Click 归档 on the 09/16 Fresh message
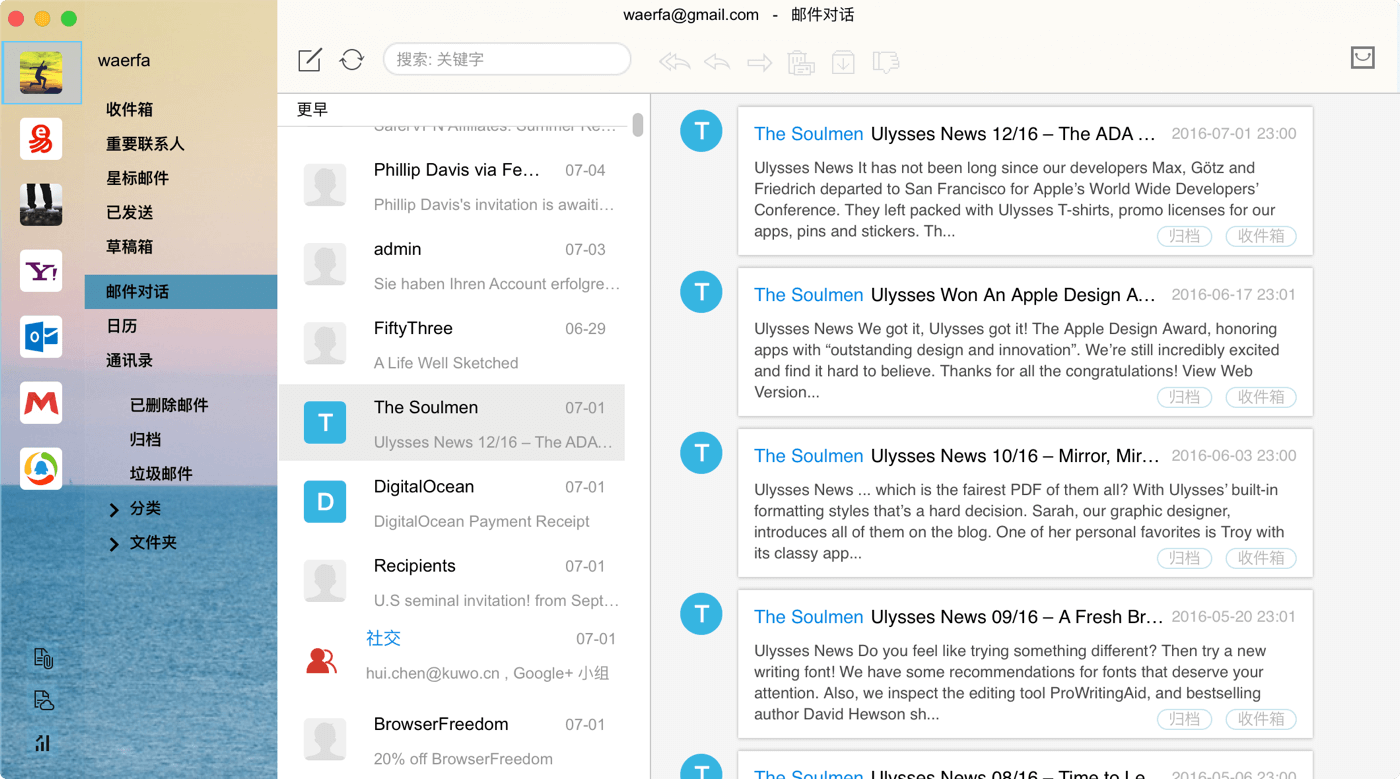The height and width of the screenshot is (779, 1400). pos(1185,719)
